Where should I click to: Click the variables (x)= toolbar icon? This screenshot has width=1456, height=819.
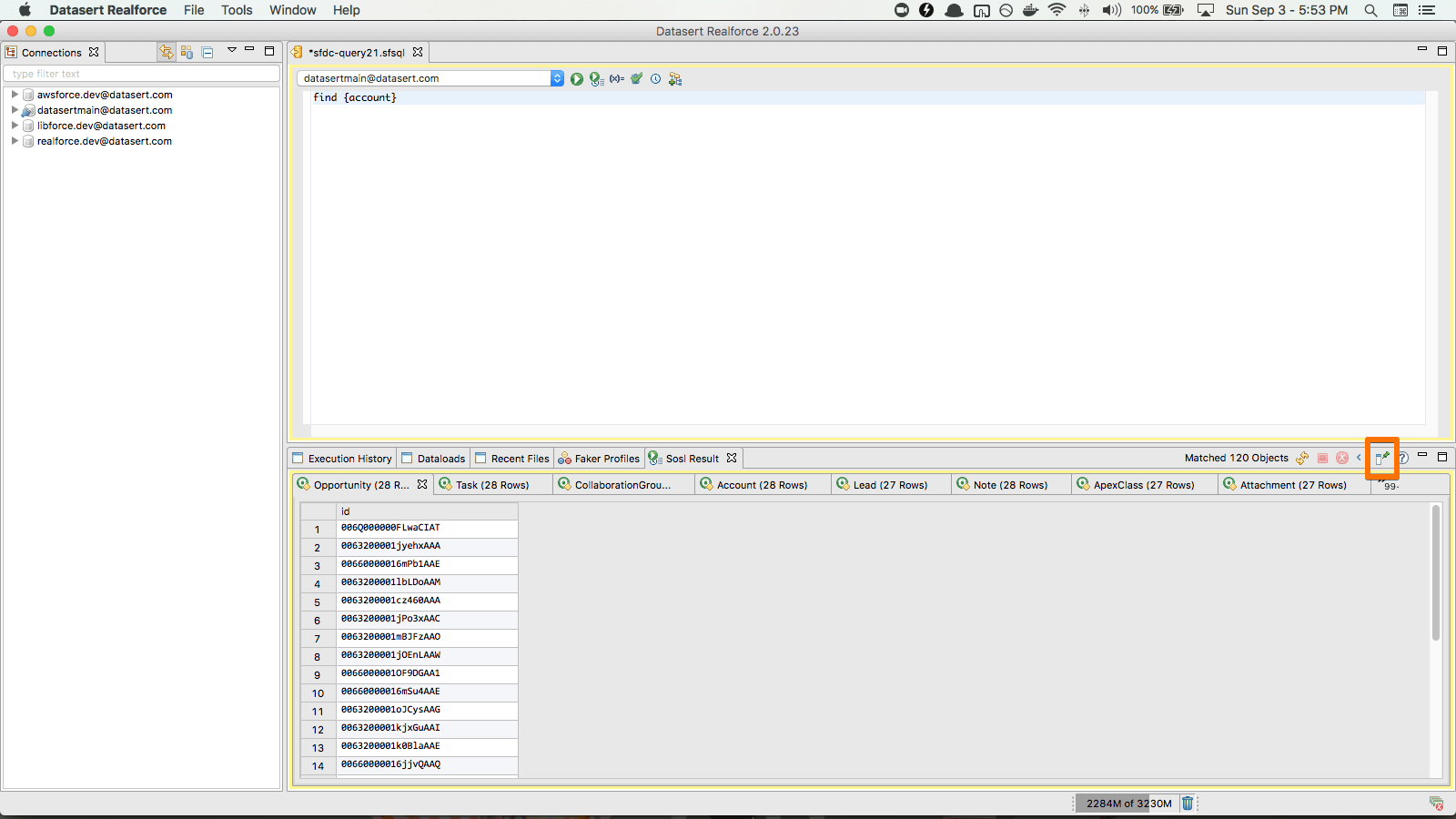tap(617, 79)
